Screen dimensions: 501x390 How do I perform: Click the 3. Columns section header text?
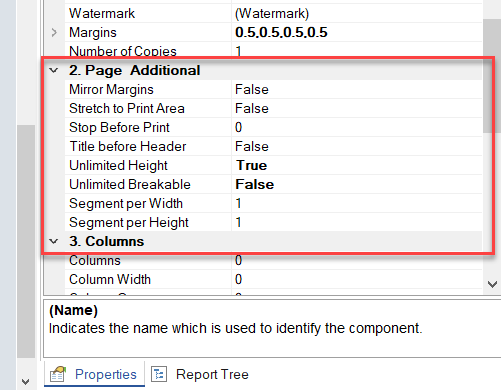pyautogui.click(x=107, y=241)
